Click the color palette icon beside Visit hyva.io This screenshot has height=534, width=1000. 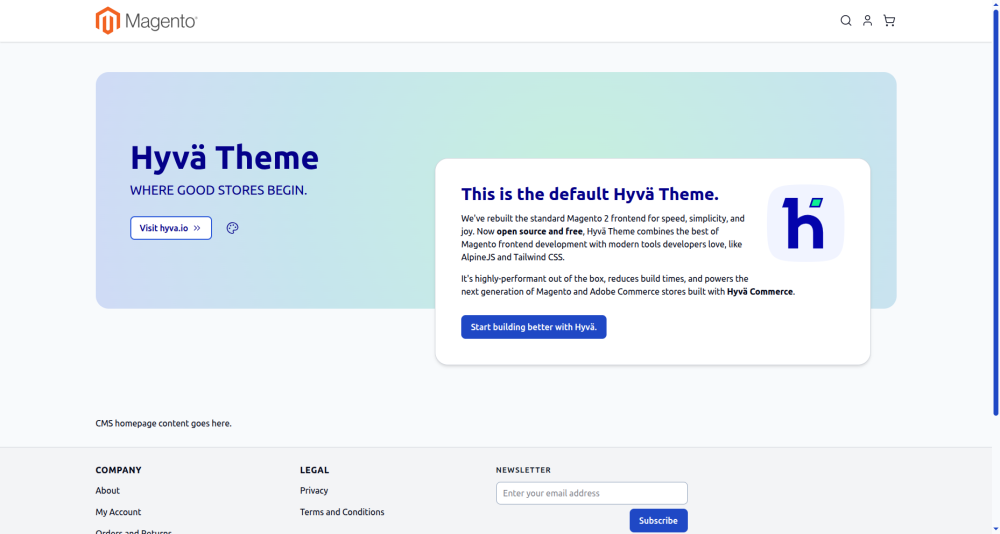click(233, 228)
